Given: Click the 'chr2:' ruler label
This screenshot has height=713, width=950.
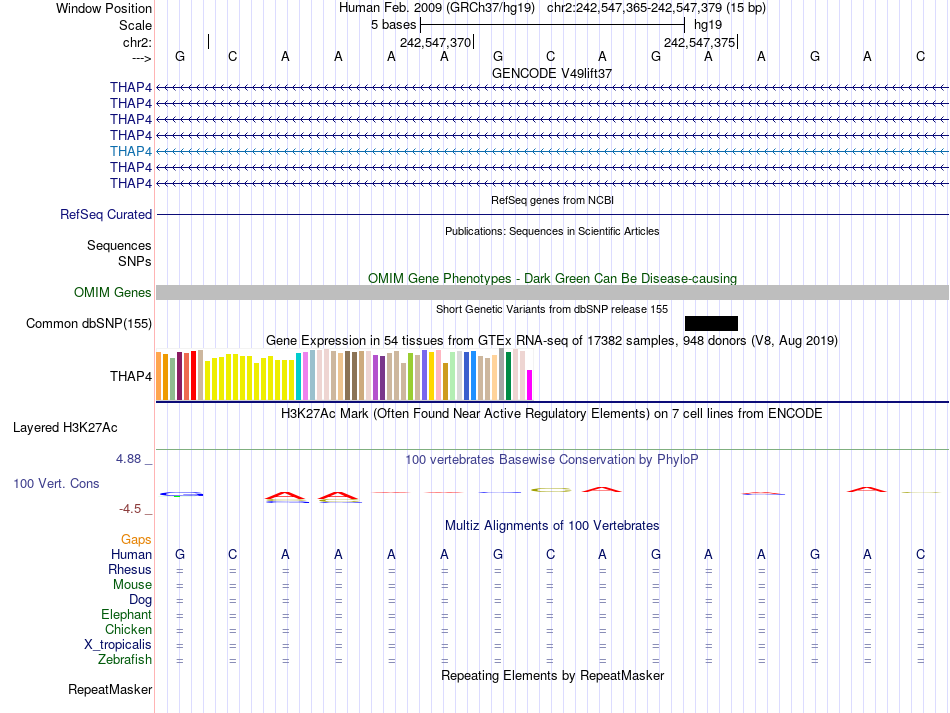Looking at the screenshot, I should 138,42.
